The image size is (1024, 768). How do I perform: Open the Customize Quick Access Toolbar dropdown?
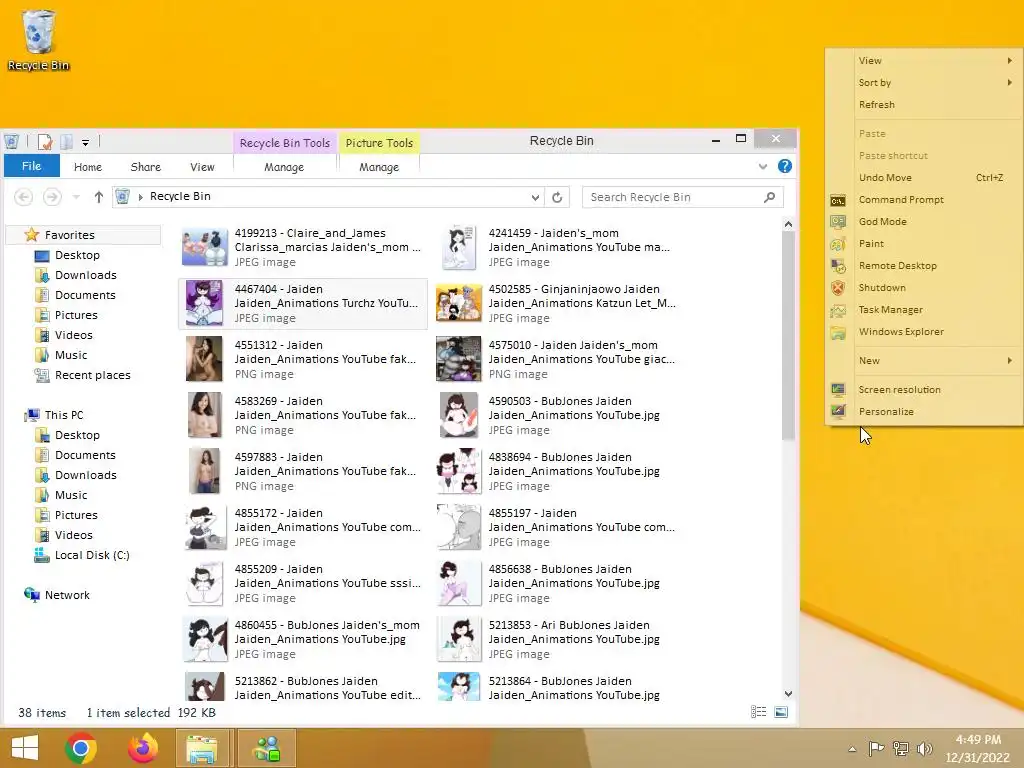pyautogui.click(x=86, y=142)
